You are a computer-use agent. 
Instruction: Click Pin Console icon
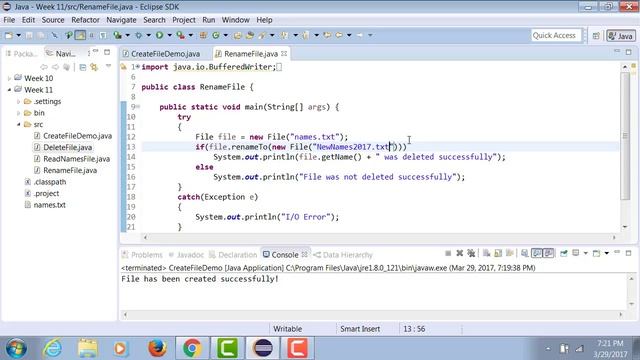564,253
